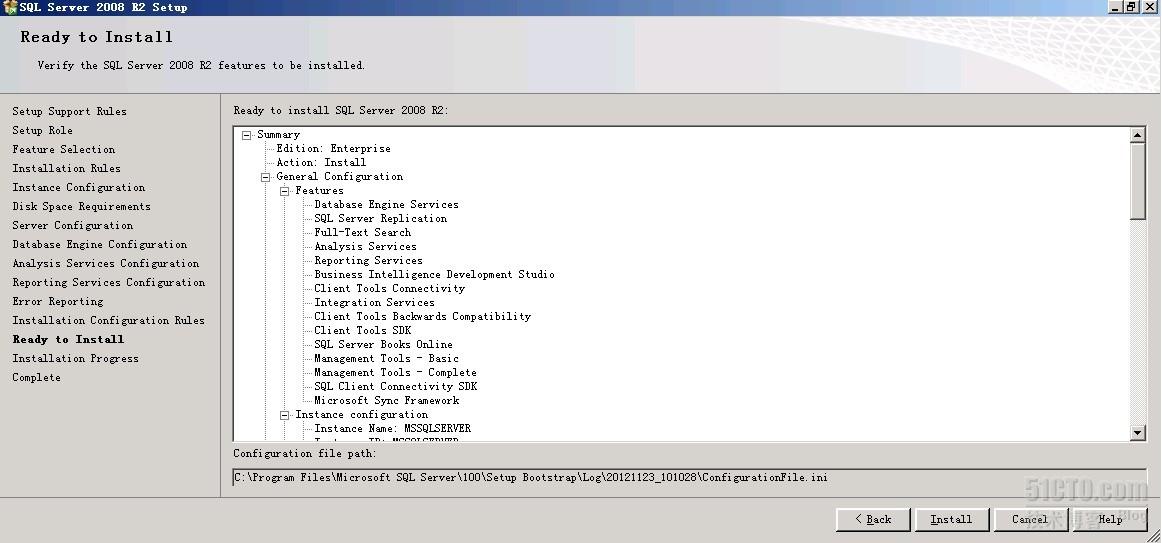Click the Help button
1162x543 pixels.
tap(1109, 519)
